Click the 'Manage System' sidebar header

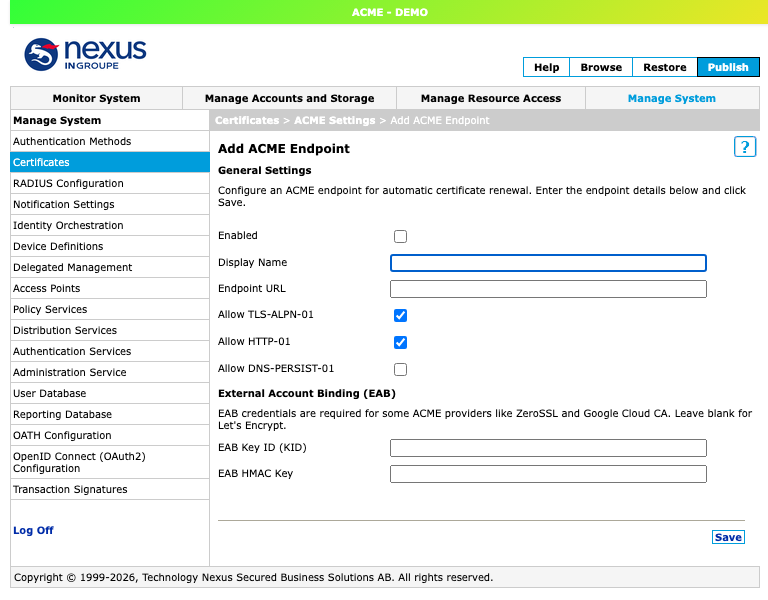[x=57, y=120]
